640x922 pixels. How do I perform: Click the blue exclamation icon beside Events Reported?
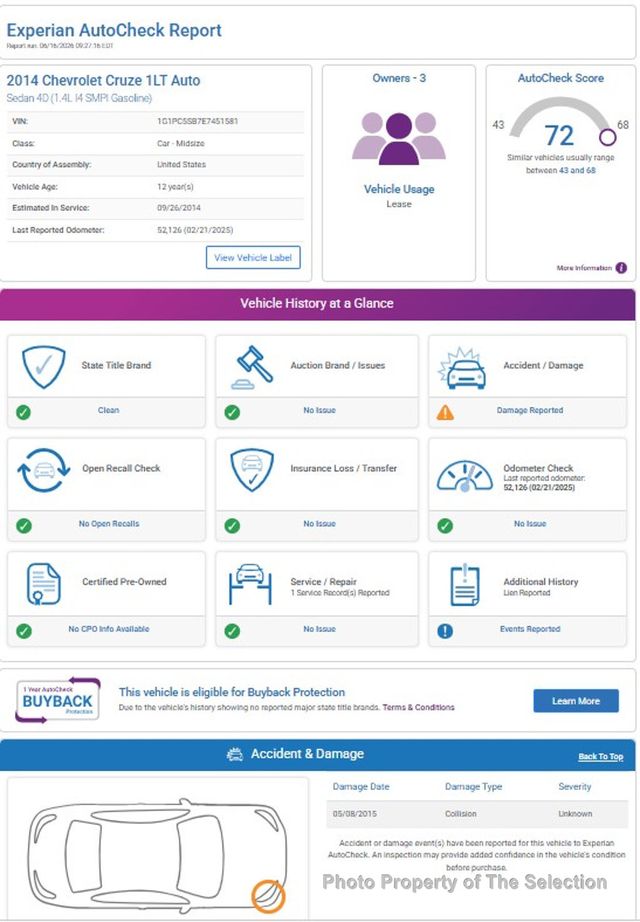coord(445,631)
